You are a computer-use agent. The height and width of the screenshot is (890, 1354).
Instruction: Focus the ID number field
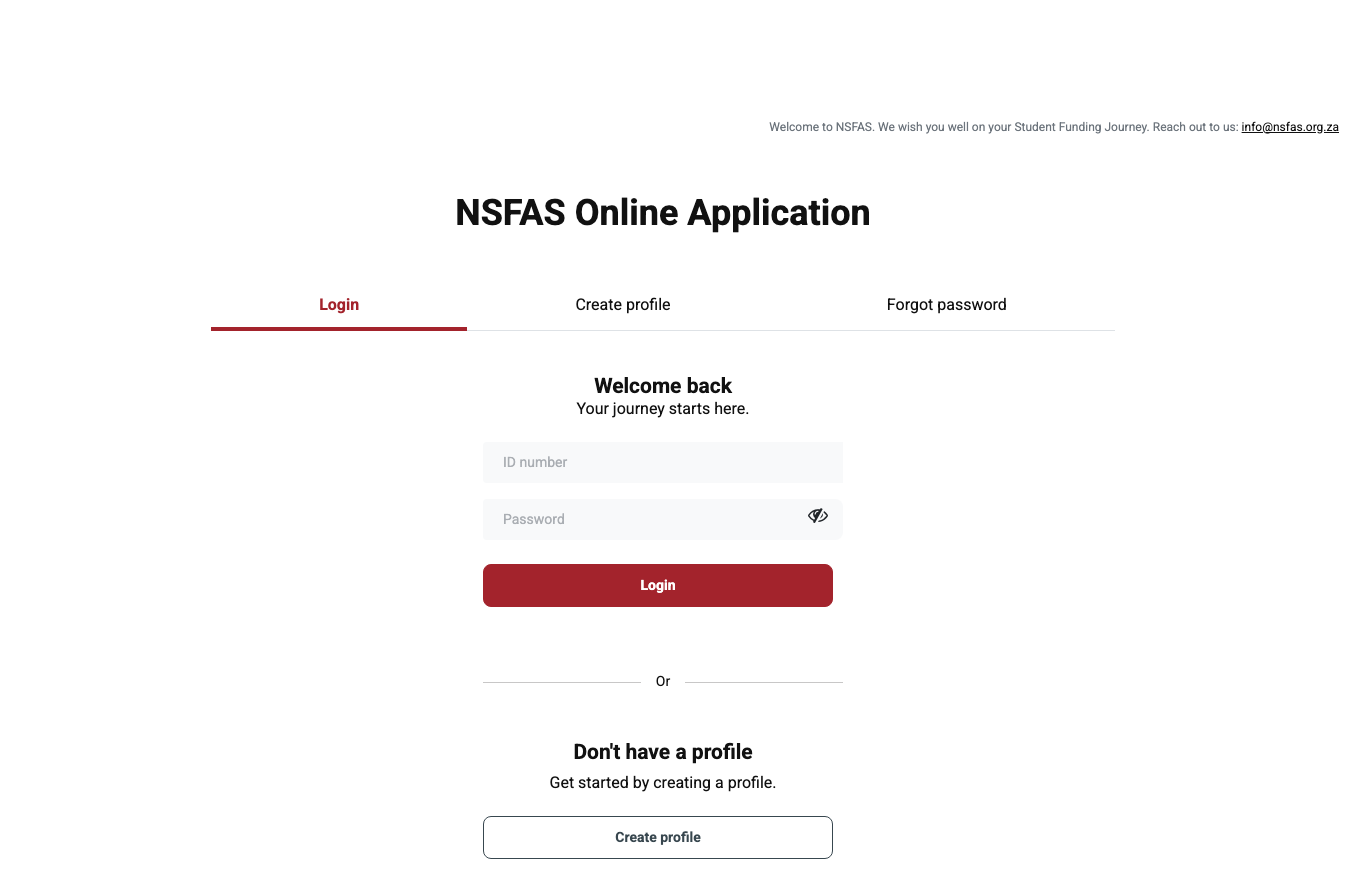[662, 463]
